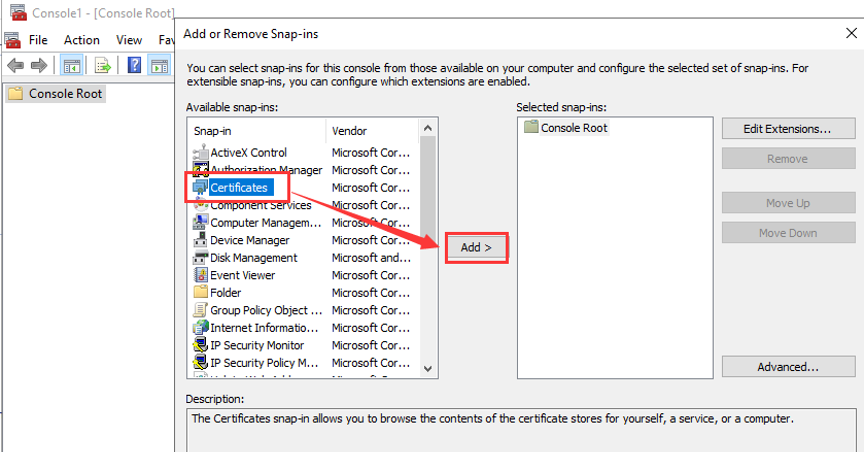This screenshot has width=864, height=452.
Task: Select the IP Security Policy Management icon
Action: tap(201, 363)
